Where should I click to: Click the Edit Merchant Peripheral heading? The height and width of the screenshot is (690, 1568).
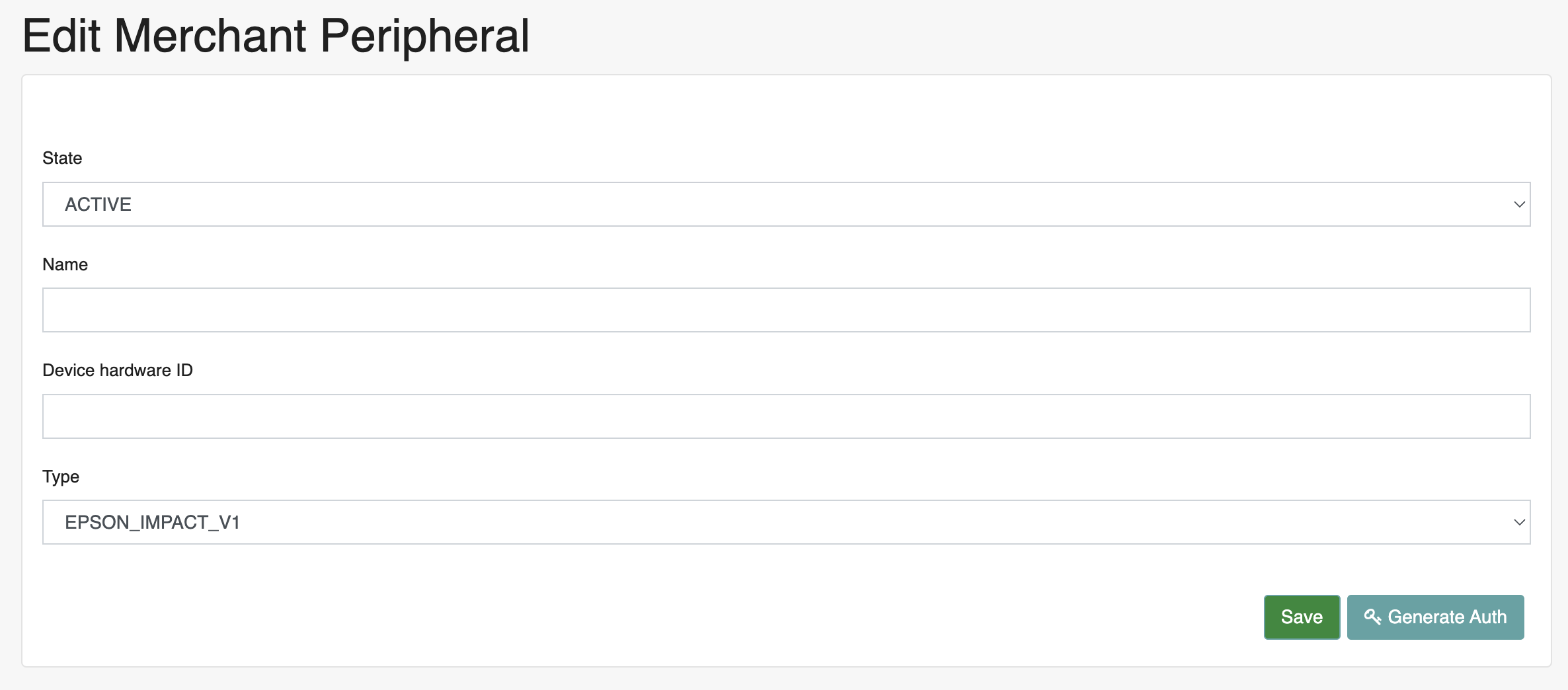(x=276, y=36)
